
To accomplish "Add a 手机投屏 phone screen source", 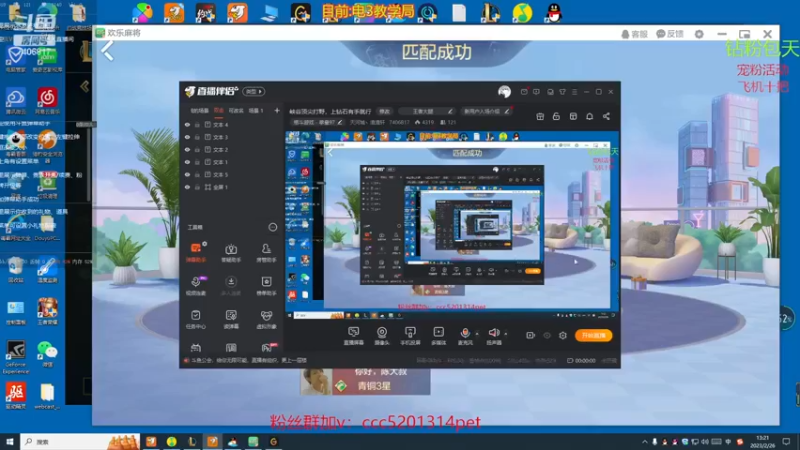I will [x=410, y=336].
